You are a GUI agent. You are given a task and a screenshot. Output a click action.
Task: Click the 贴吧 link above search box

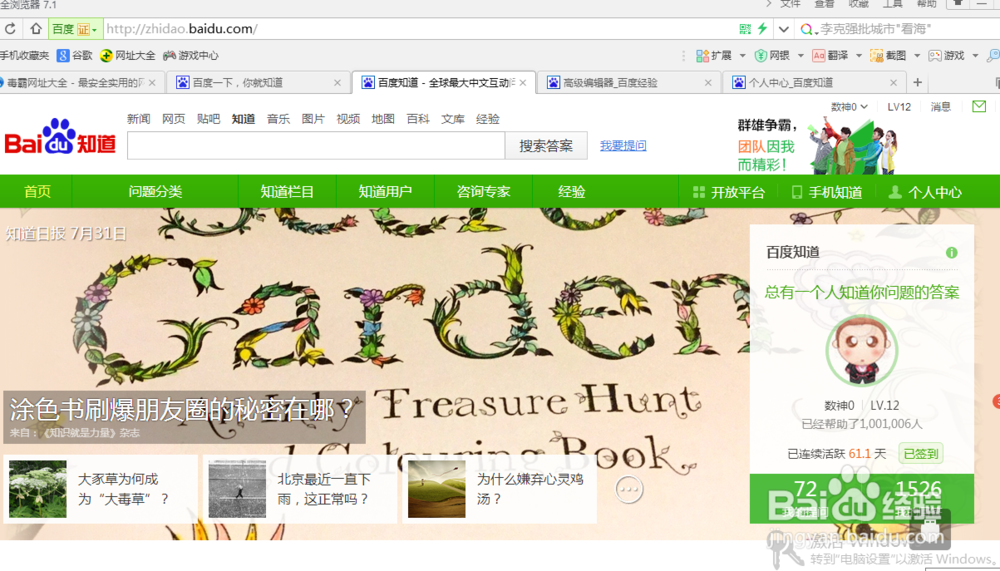[208, 119]
